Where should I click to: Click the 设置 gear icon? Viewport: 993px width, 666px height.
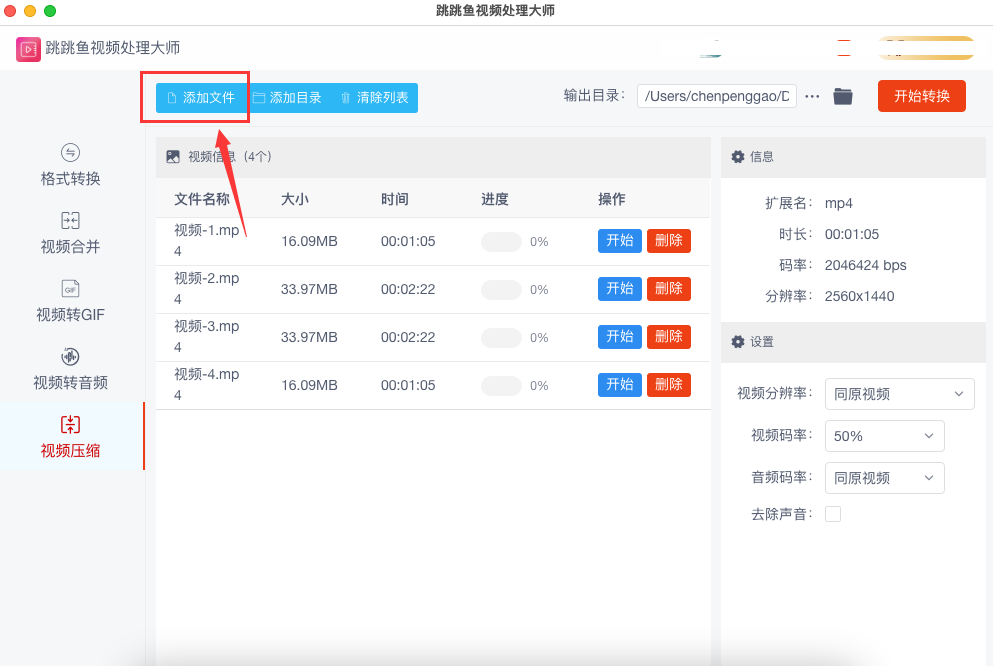pyautogui.click(x=738, y=342)
